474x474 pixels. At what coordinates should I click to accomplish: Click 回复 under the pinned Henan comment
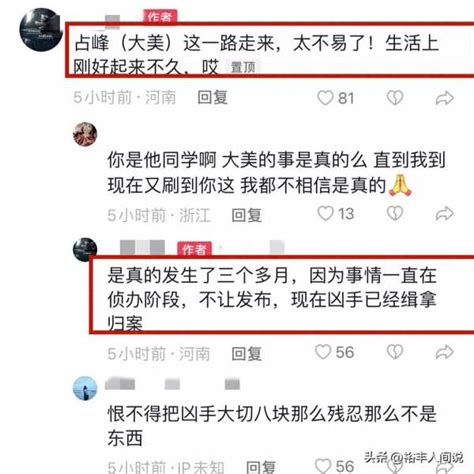coord(212,98)
